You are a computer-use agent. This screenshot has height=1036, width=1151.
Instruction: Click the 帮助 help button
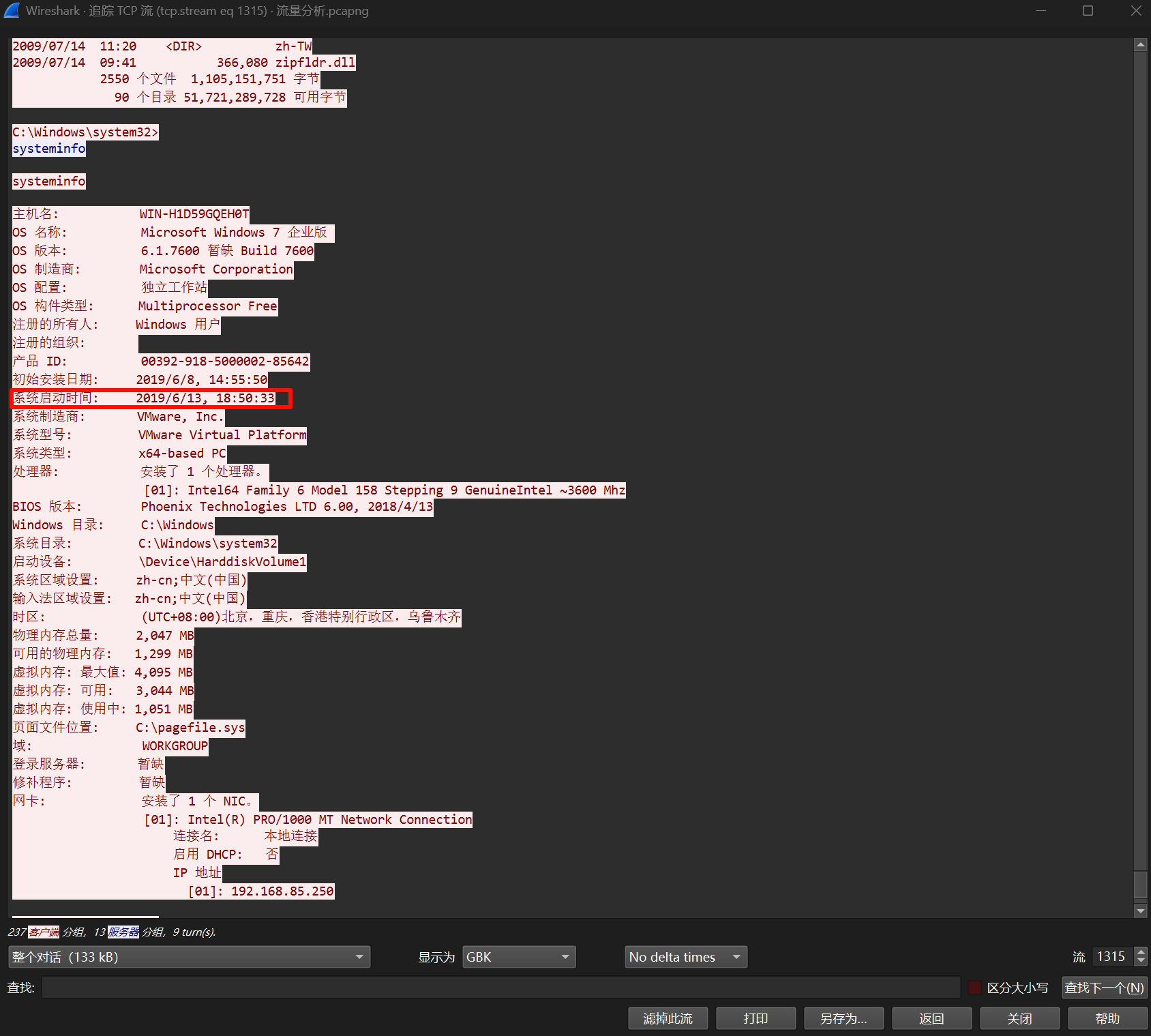[x=1108, y=1018]
